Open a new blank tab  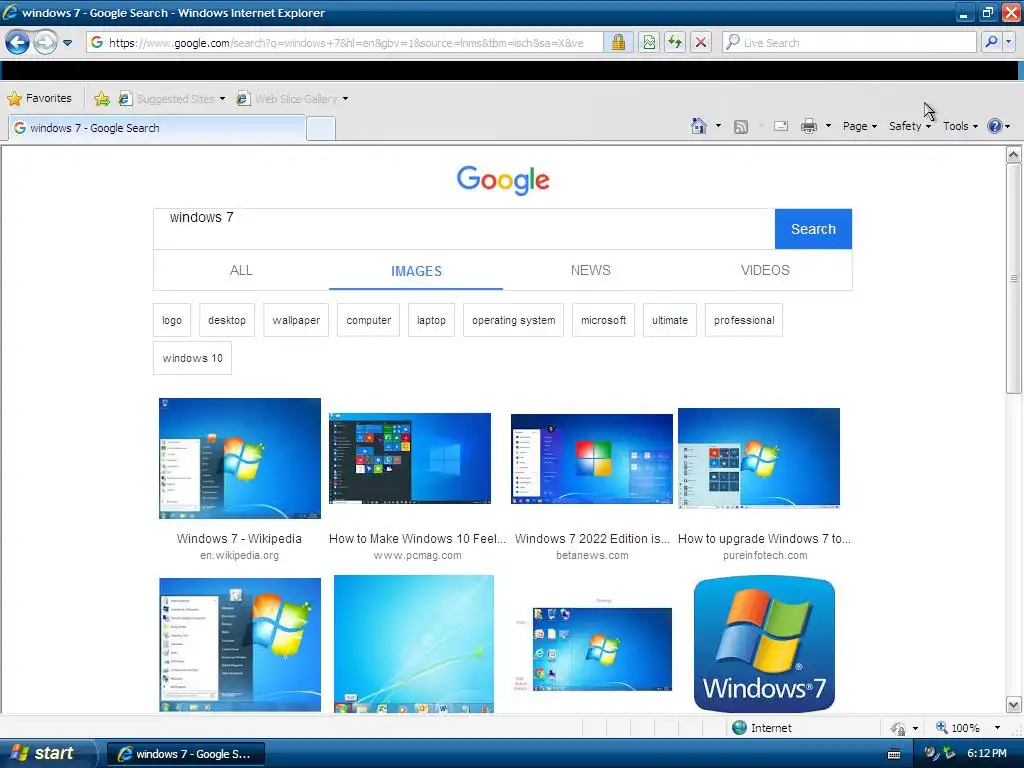(x=321, y=129)
